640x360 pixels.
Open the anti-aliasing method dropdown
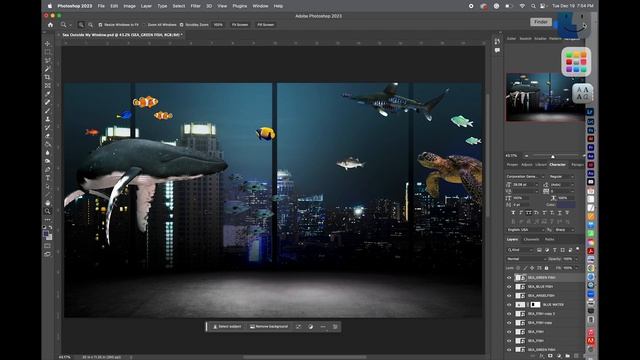[564, 230]
